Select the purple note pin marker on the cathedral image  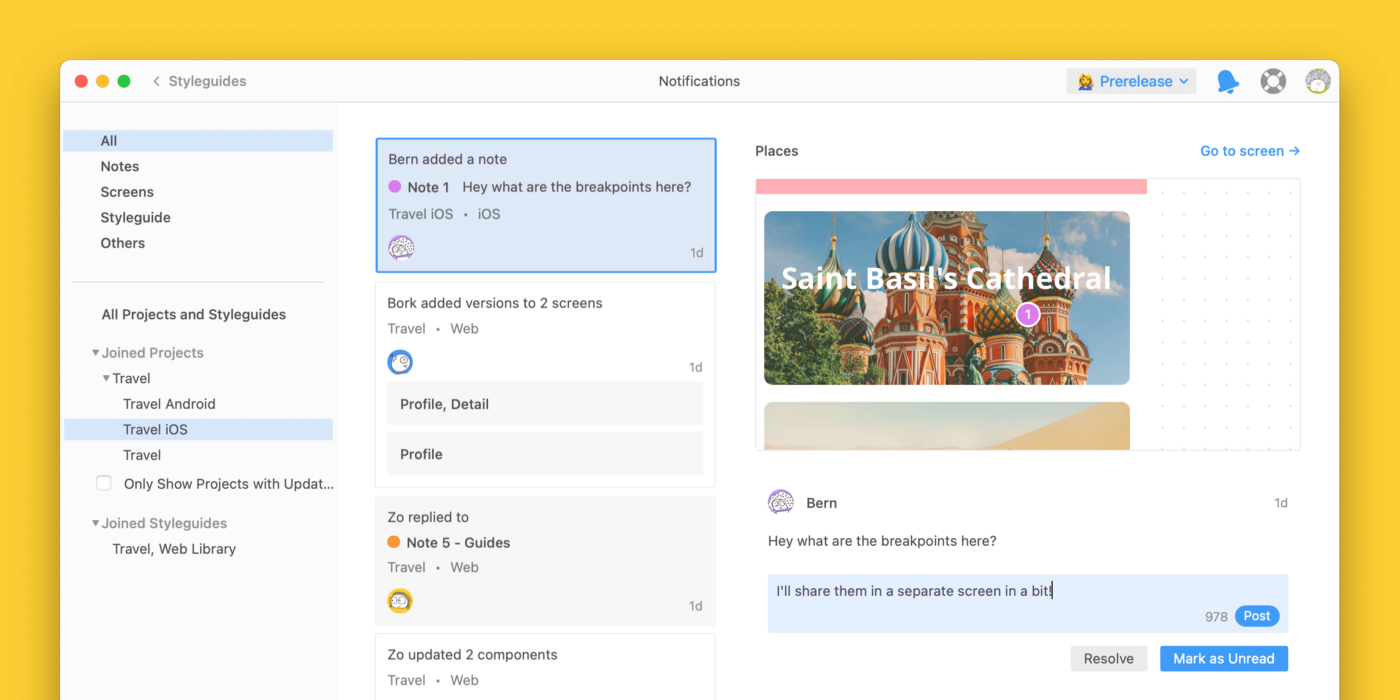(1028, 315)
